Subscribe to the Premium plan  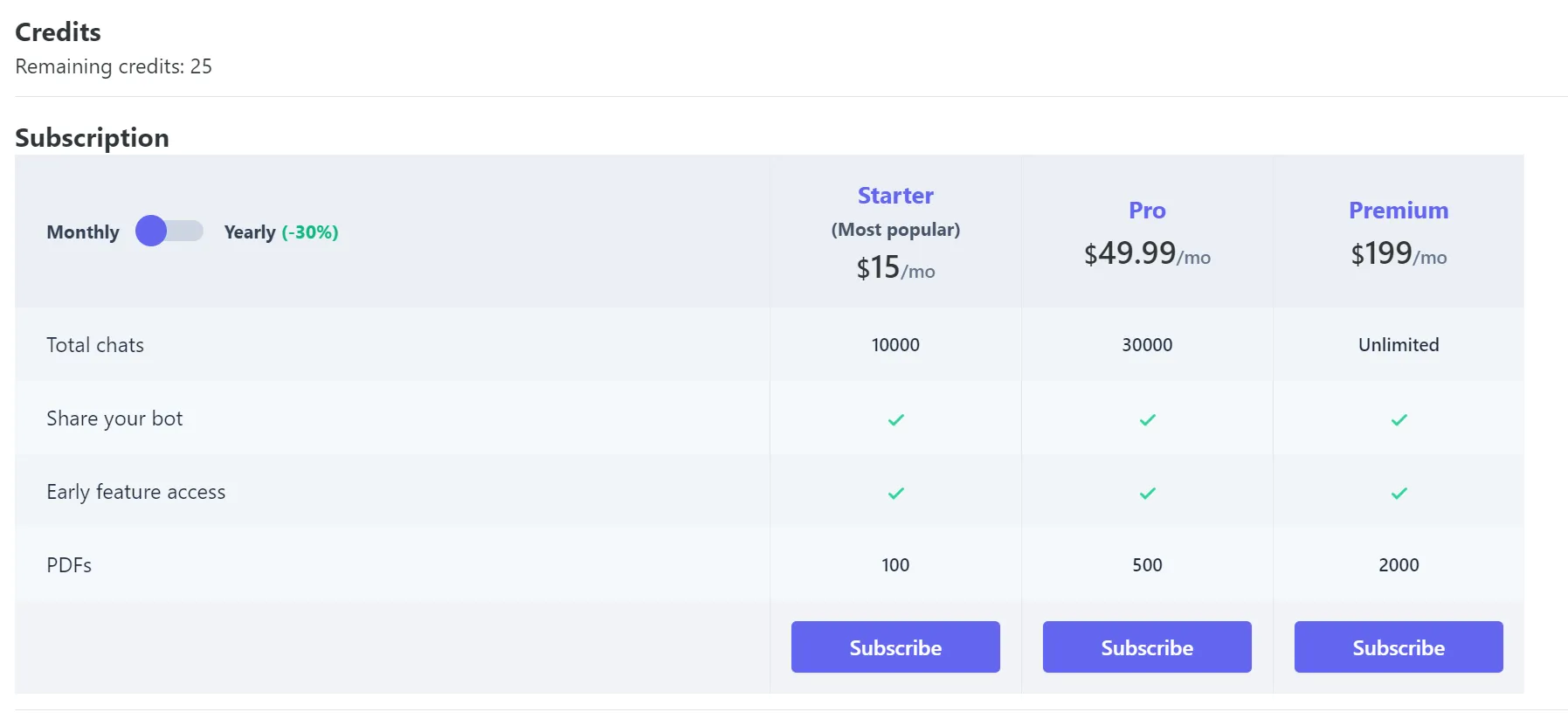click(1399, 647)
